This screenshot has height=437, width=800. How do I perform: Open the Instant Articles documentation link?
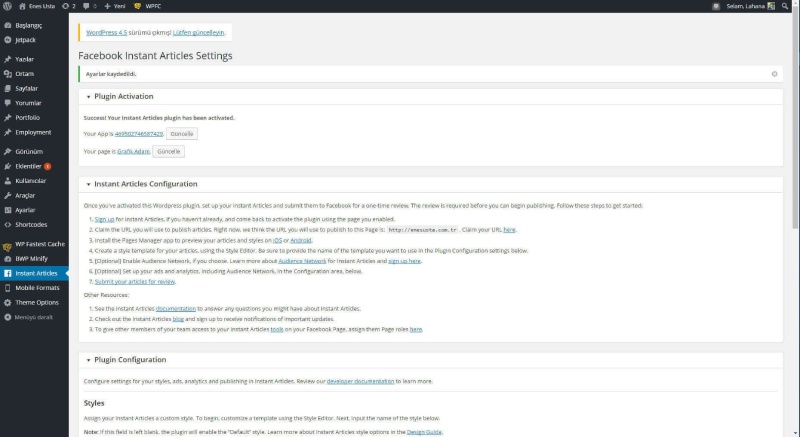[x=176, y=309]
